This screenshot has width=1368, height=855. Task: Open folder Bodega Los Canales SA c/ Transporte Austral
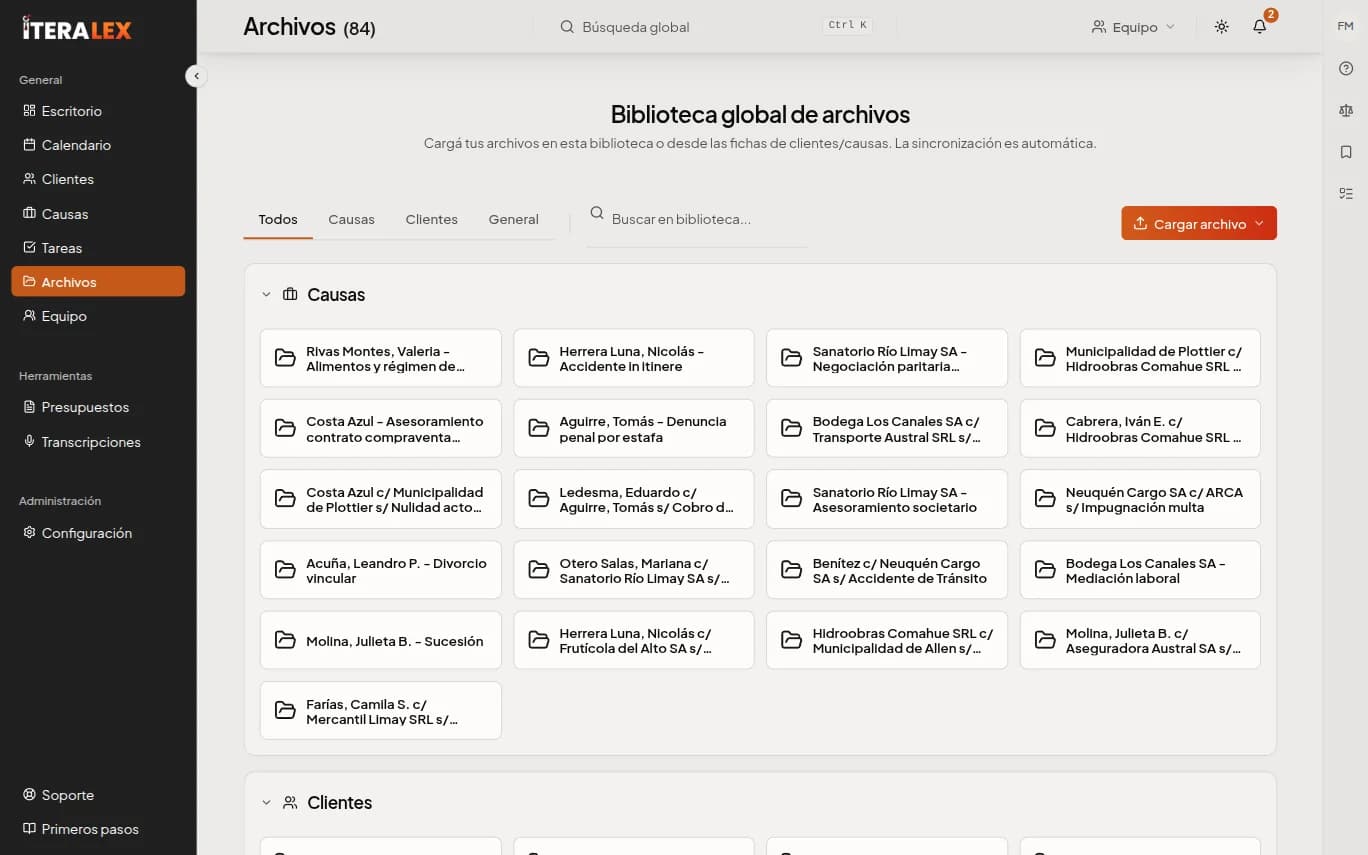tap(887, 429)
